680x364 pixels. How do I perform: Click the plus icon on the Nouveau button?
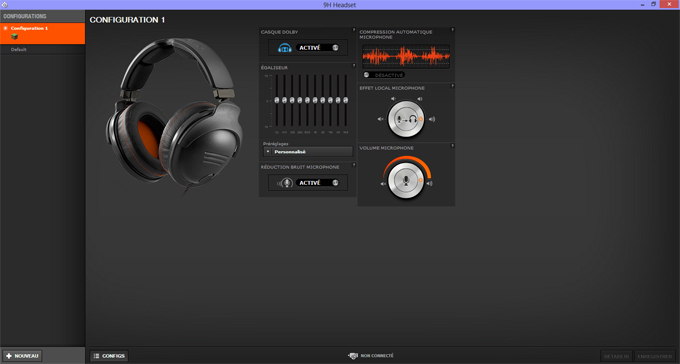click(9, 356)
